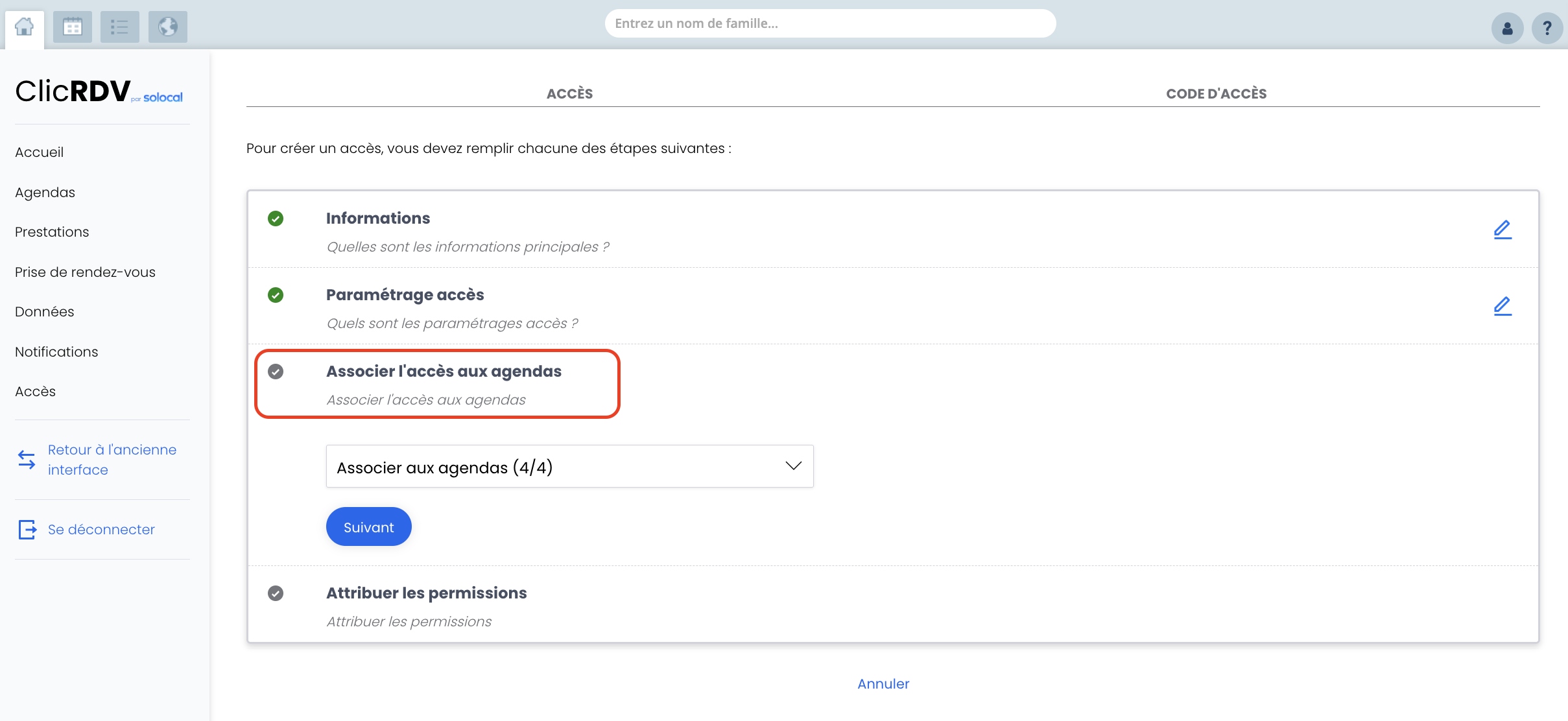Click the Annuler link
The image size is (1568, 721).
pos(883,684)
